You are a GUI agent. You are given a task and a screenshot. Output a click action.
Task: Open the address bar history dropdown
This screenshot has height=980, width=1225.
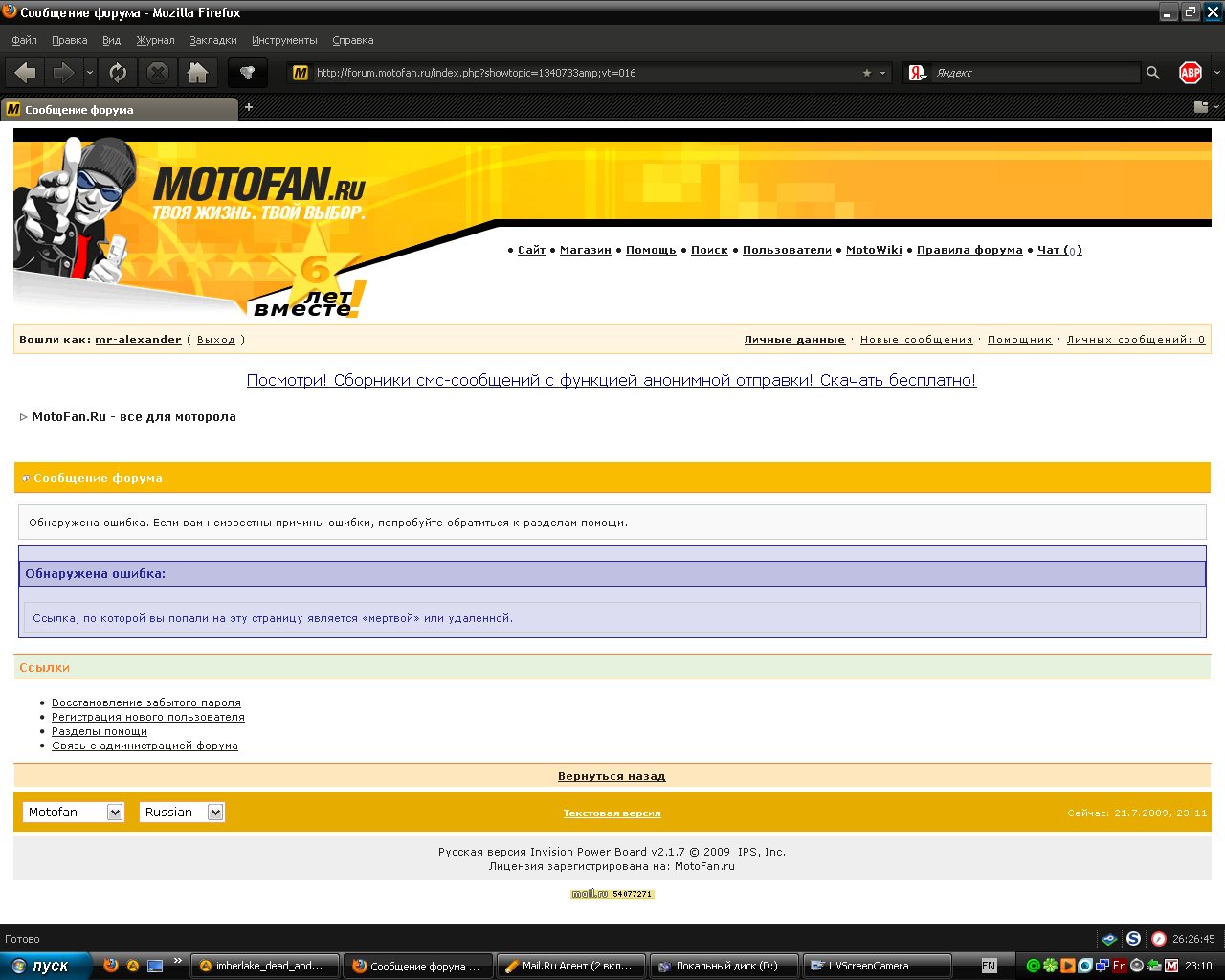pos(882,73)
